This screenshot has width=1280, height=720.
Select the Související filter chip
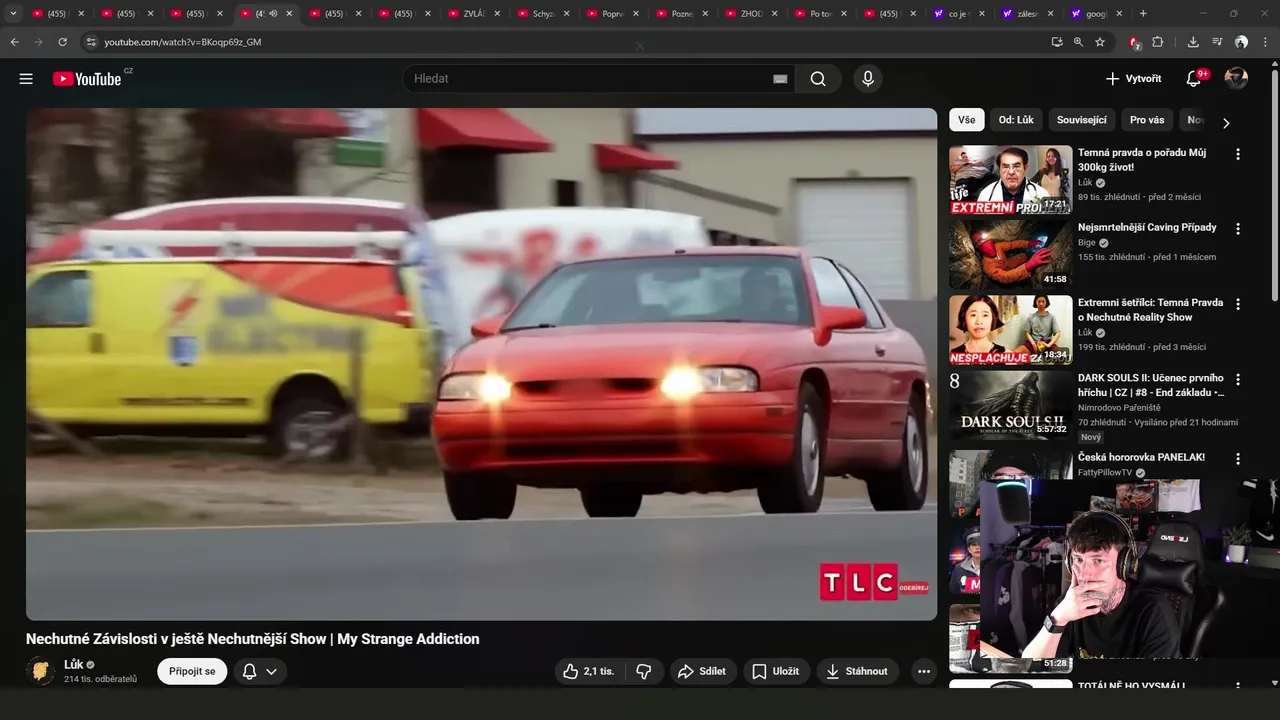coord(1082,120)
